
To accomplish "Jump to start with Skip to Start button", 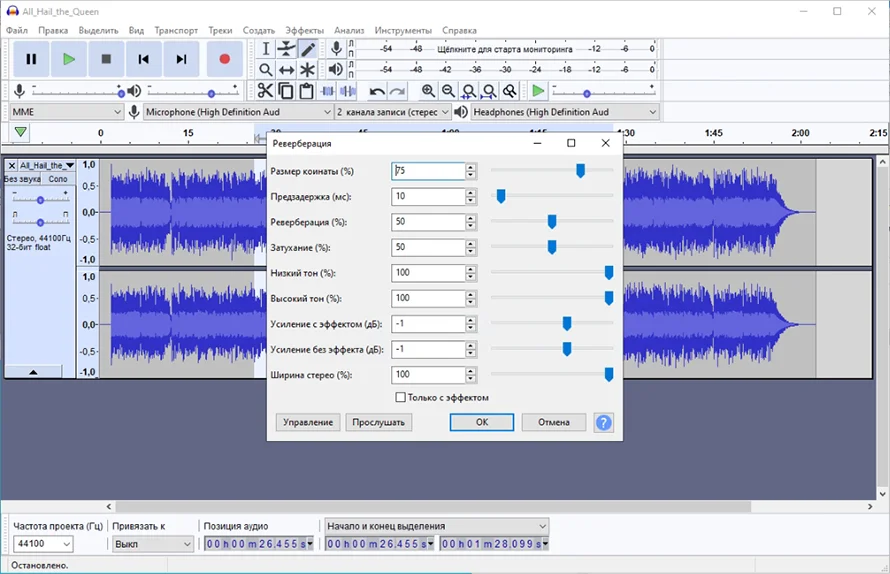I will (143, 59).
